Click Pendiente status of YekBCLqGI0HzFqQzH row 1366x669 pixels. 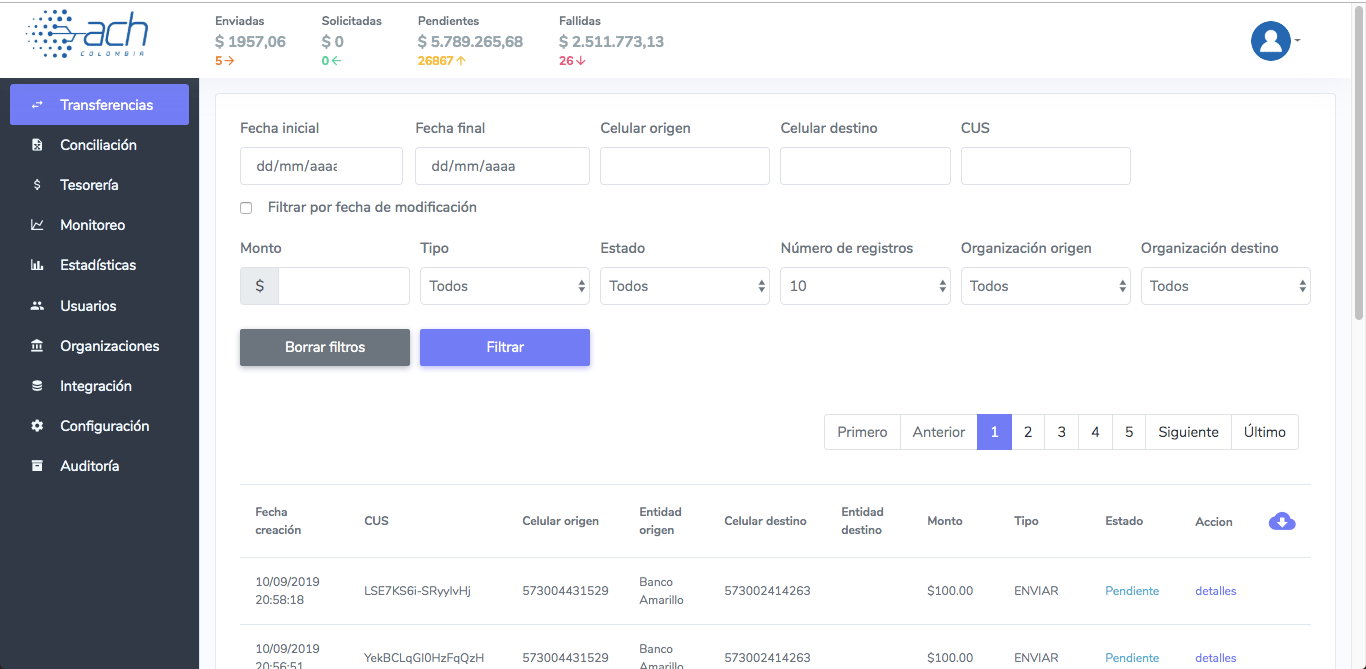point(1132,658)
